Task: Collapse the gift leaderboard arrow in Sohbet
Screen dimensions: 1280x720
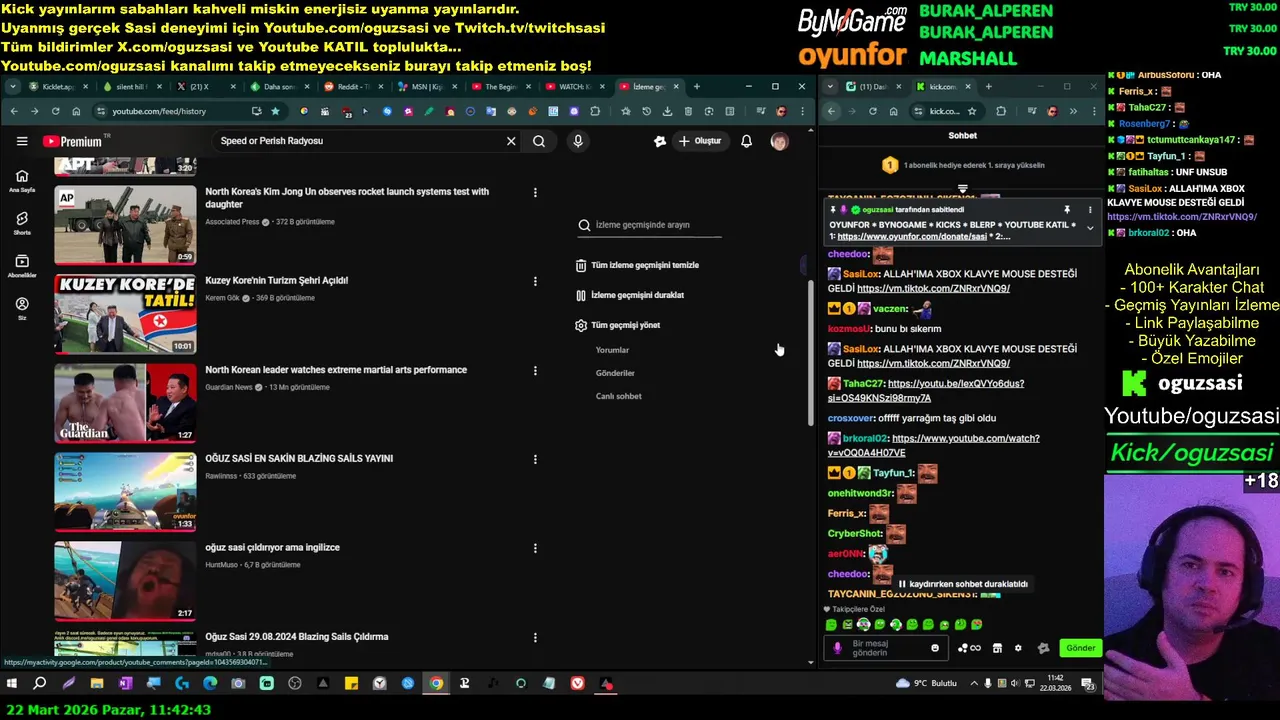Action: tap(962, 188)
